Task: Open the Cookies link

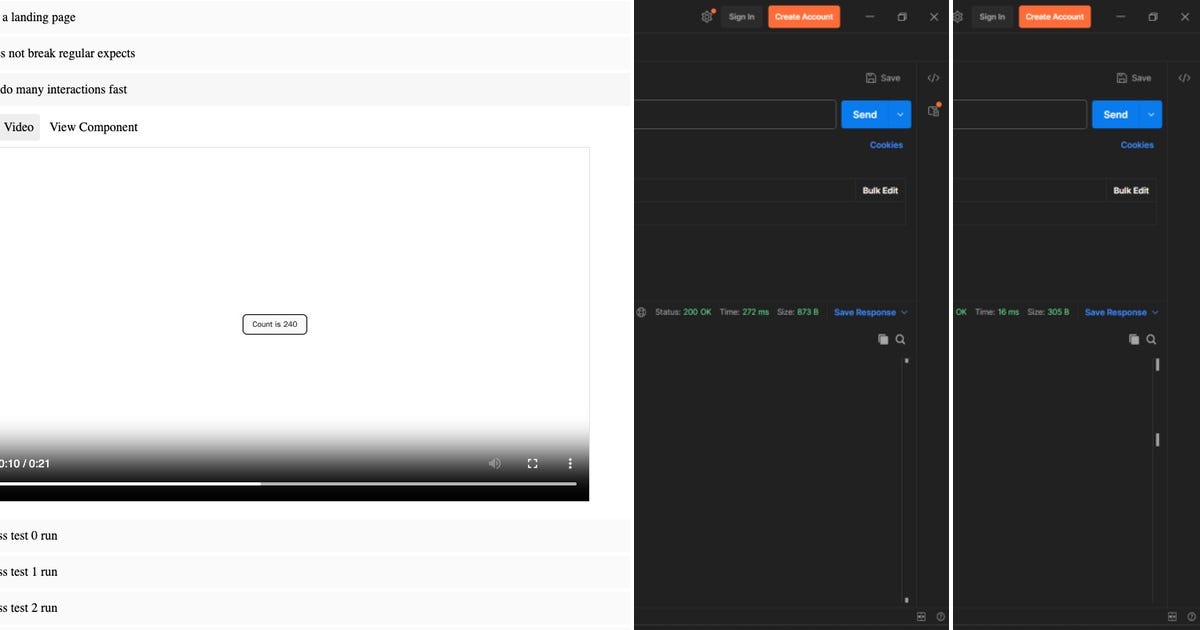Action: 885,144
